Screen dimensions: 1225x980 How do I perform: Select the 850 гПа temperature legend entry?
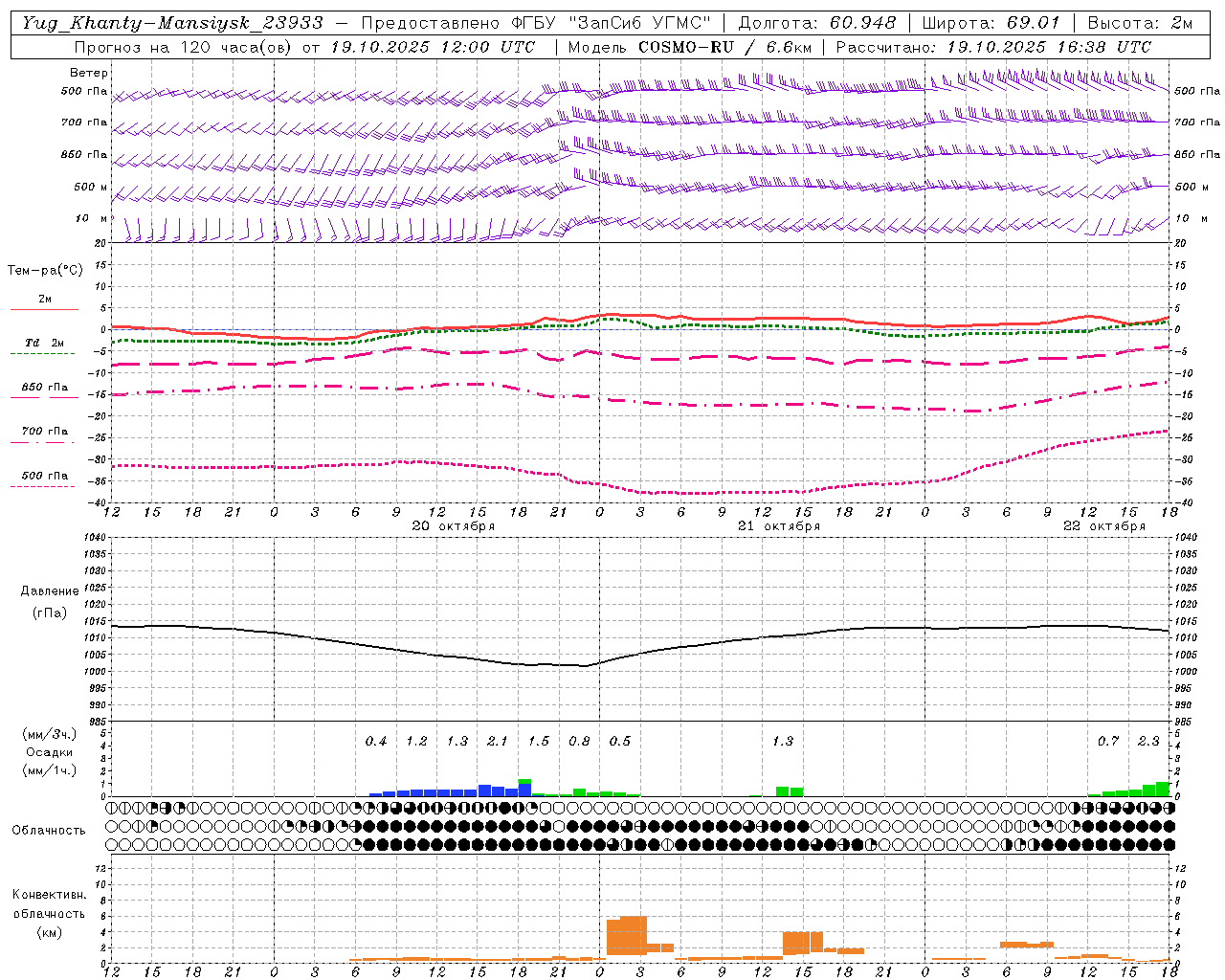click(45, 388)
